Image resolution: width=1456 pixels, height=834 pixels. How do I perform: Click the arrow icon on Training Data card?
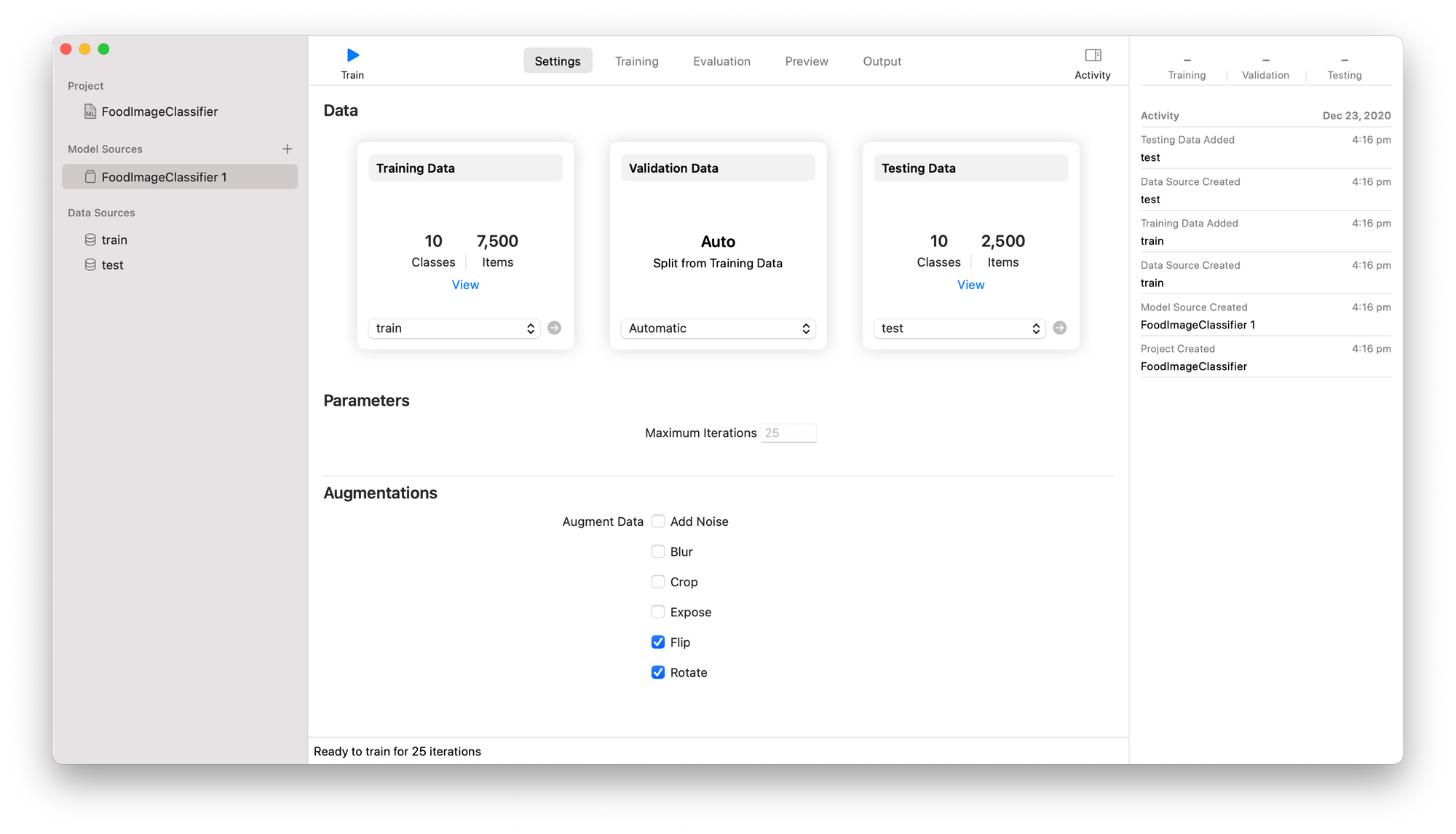(x=554, y=328)
